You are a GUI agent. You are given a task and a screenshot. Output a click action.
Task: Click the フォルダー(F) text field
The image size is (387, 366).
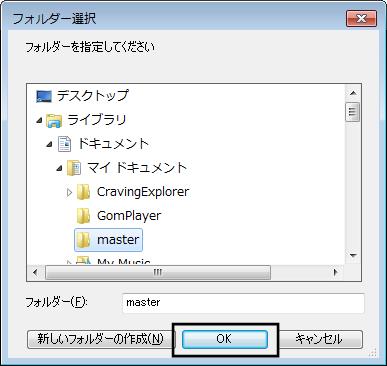[x=243, y=303]
